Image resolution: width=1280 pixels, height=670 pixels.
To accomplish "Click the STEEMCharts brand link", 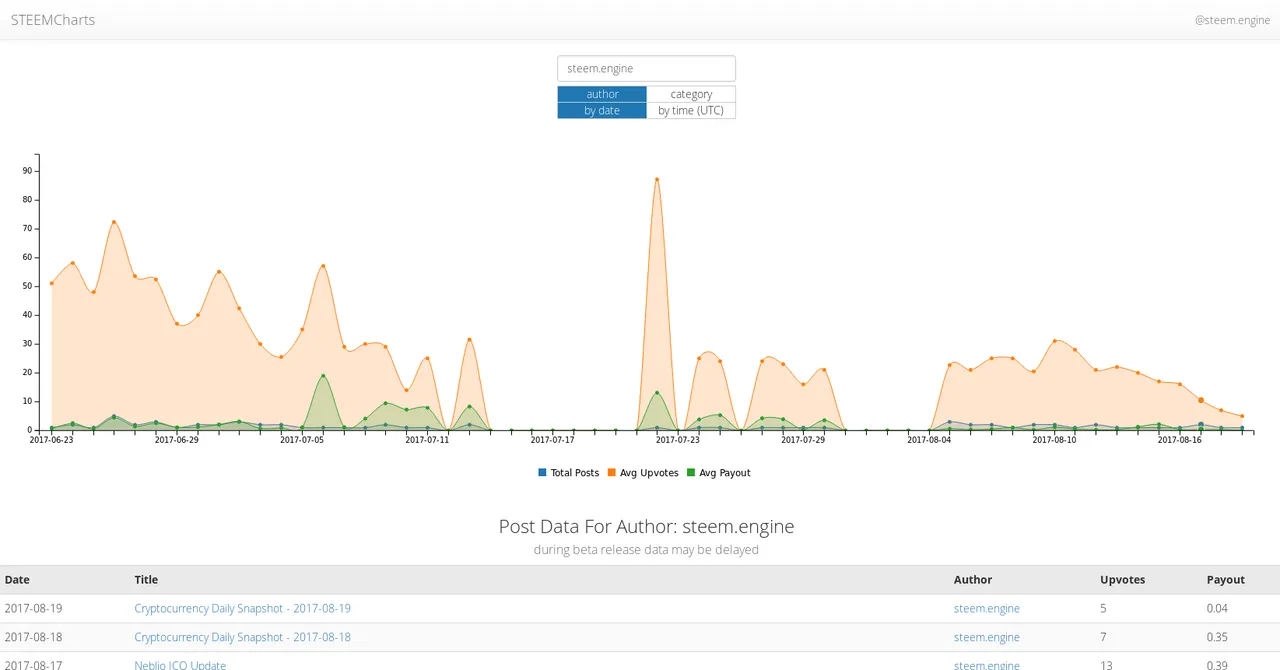I will tap(53, 20).
